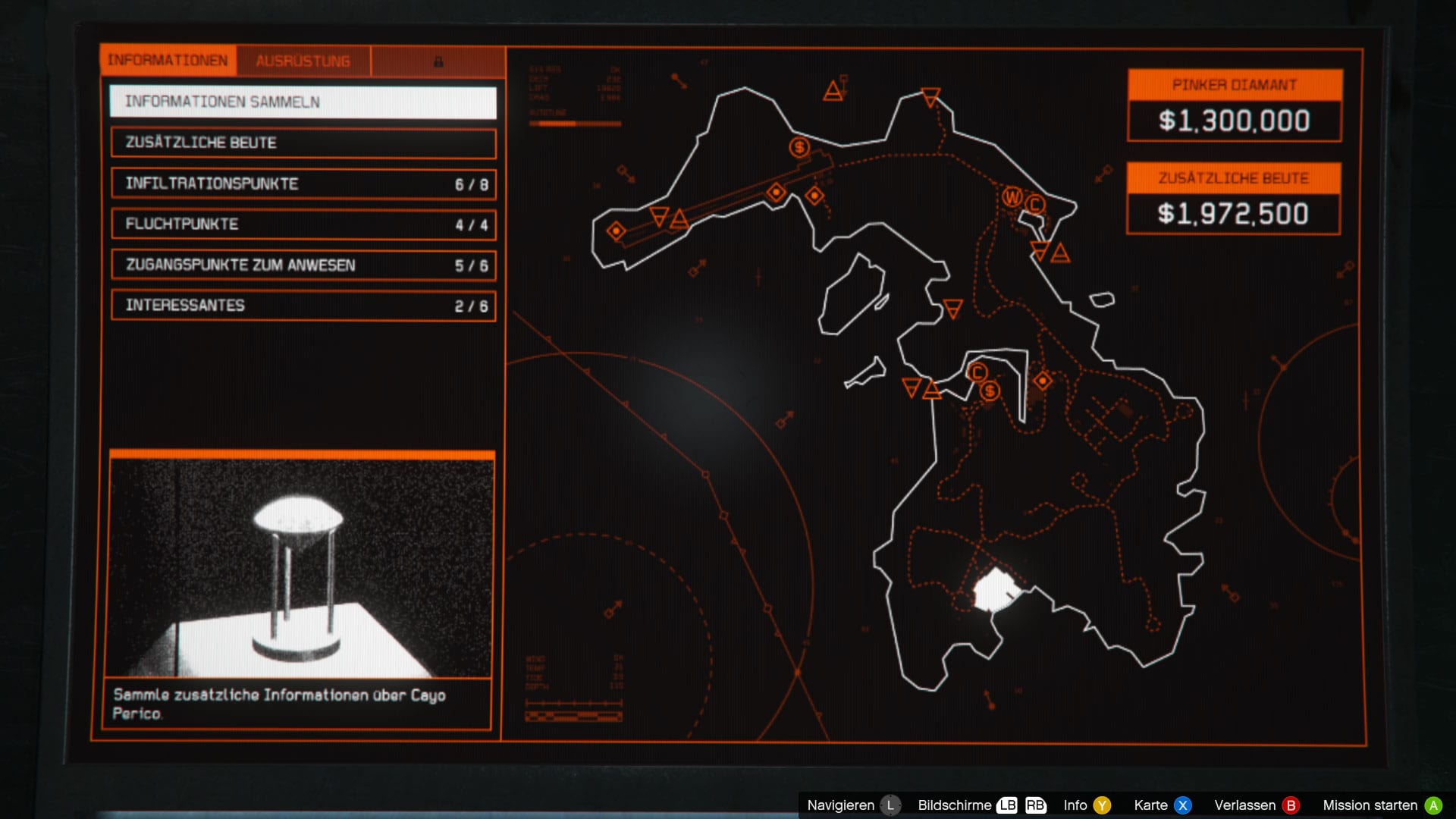Viewport: 1456px width, 819px height.
Task: Toggle INFORMATIONEN SAMMELN section
Action: (x=303, y=101)
